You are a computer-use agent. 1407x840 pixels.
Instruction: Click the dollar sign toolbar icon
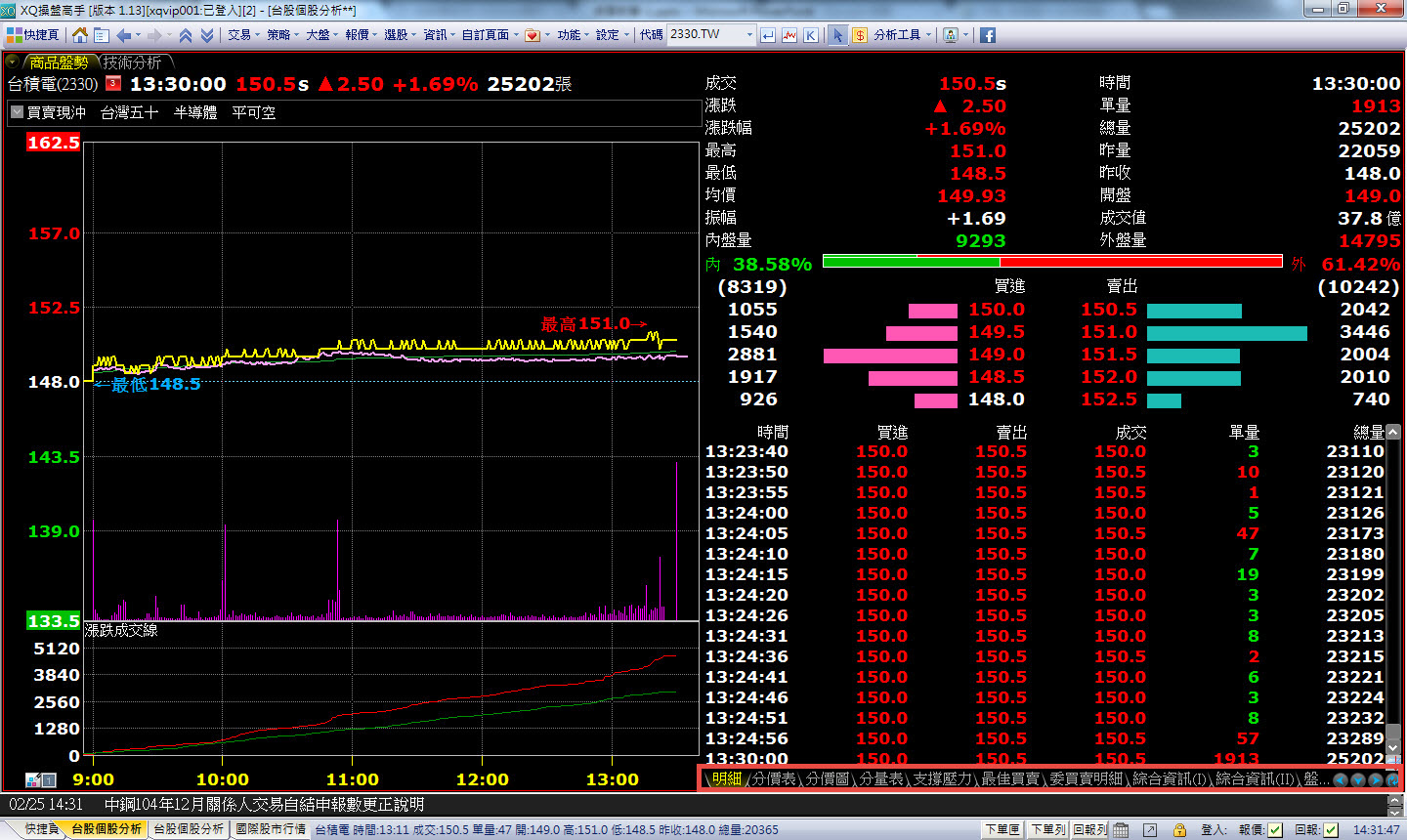pos(859,35)
